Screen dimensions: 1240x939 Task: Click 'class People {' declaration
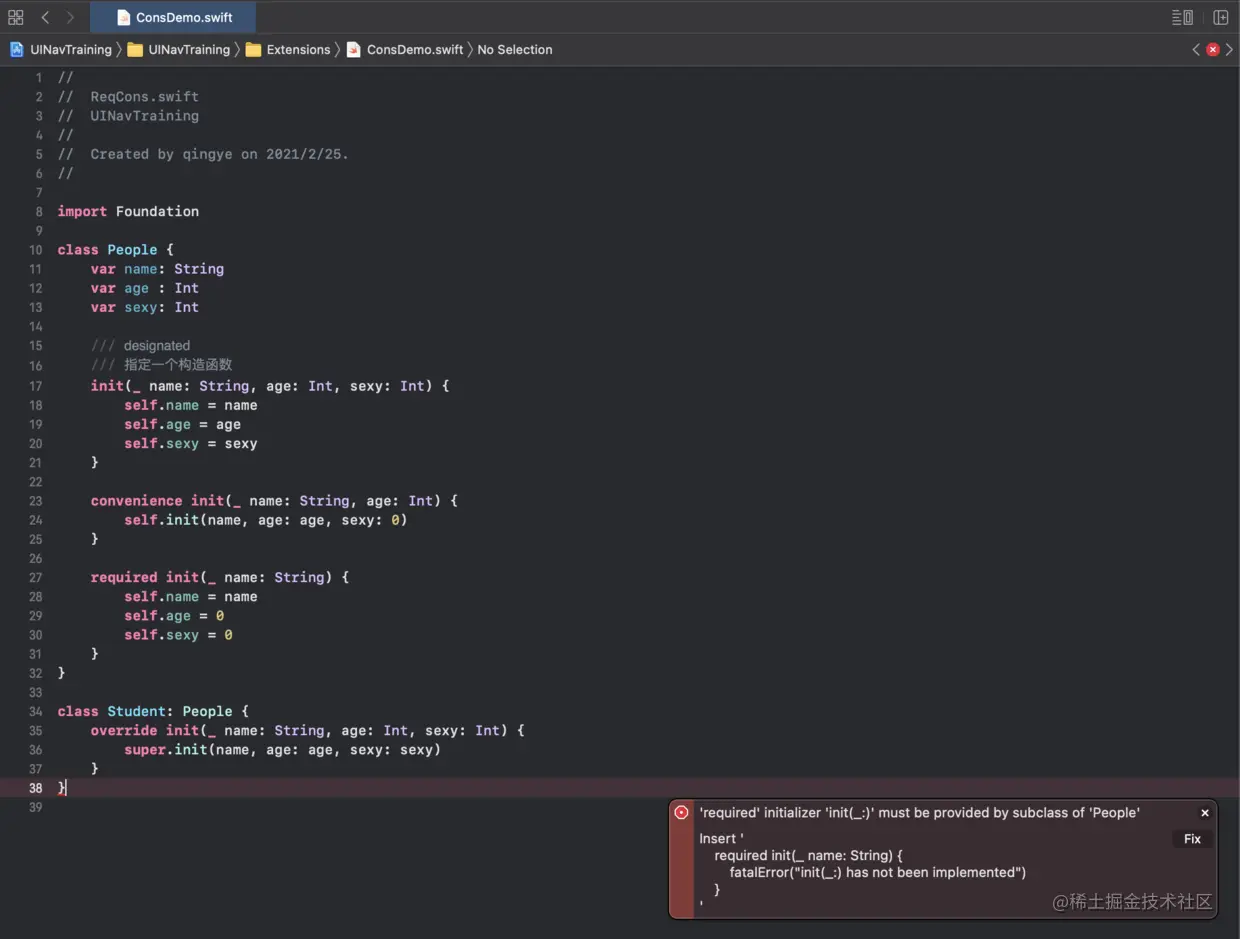pos(116,250)
